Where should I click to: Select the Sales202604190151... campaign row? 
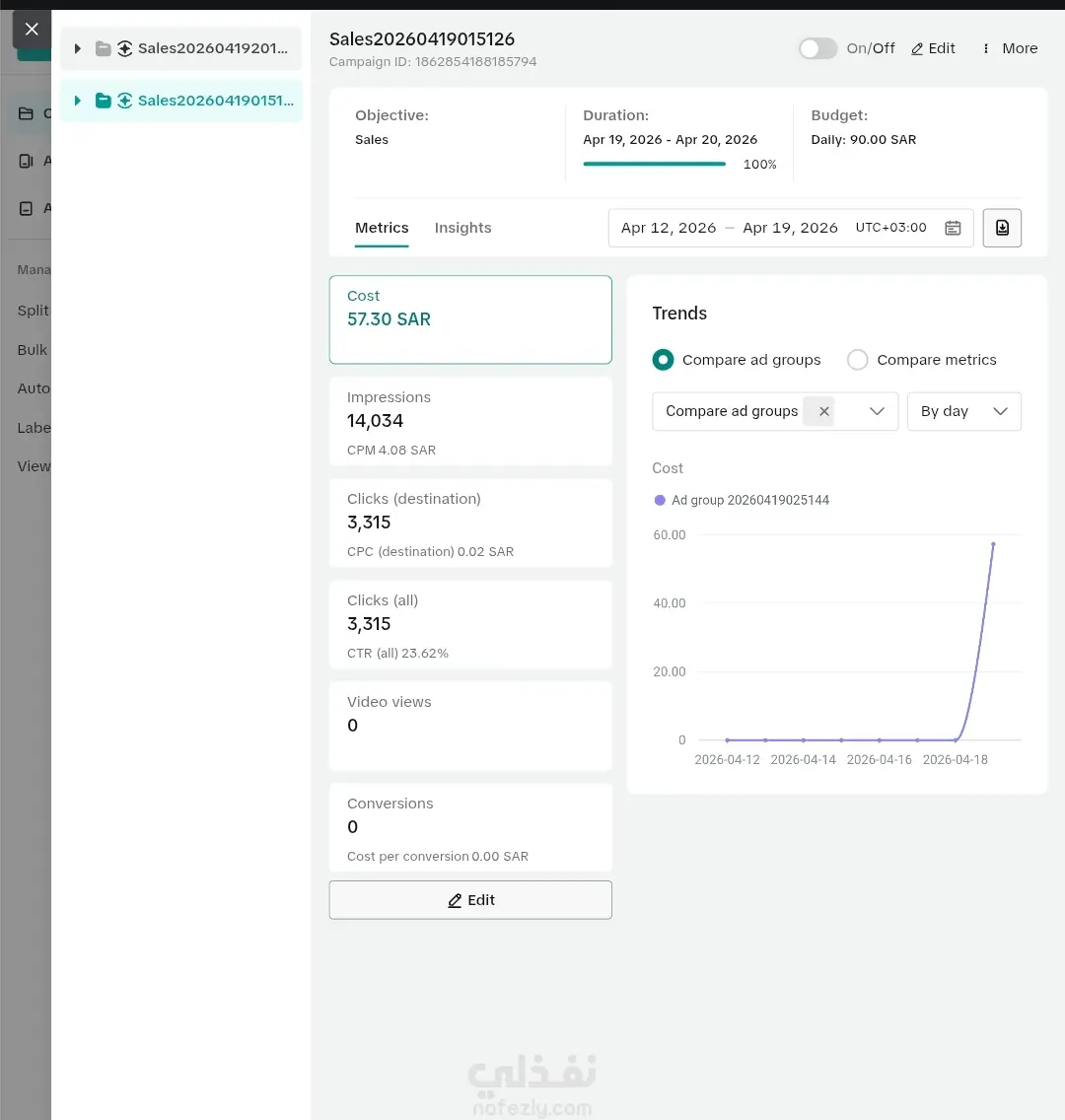tap(181, 101)
